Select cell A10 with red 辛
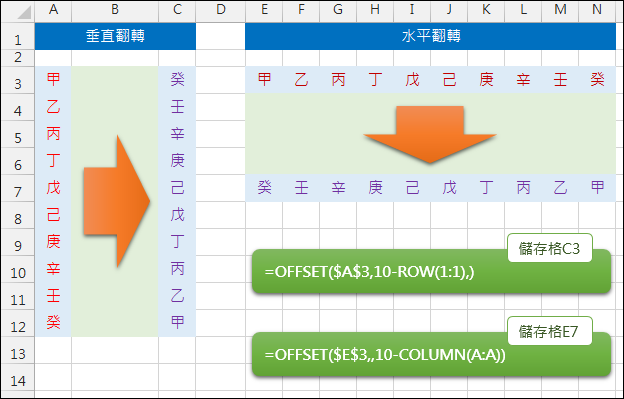This screenshot has height=399, width=624. click(x=53, y=269)
